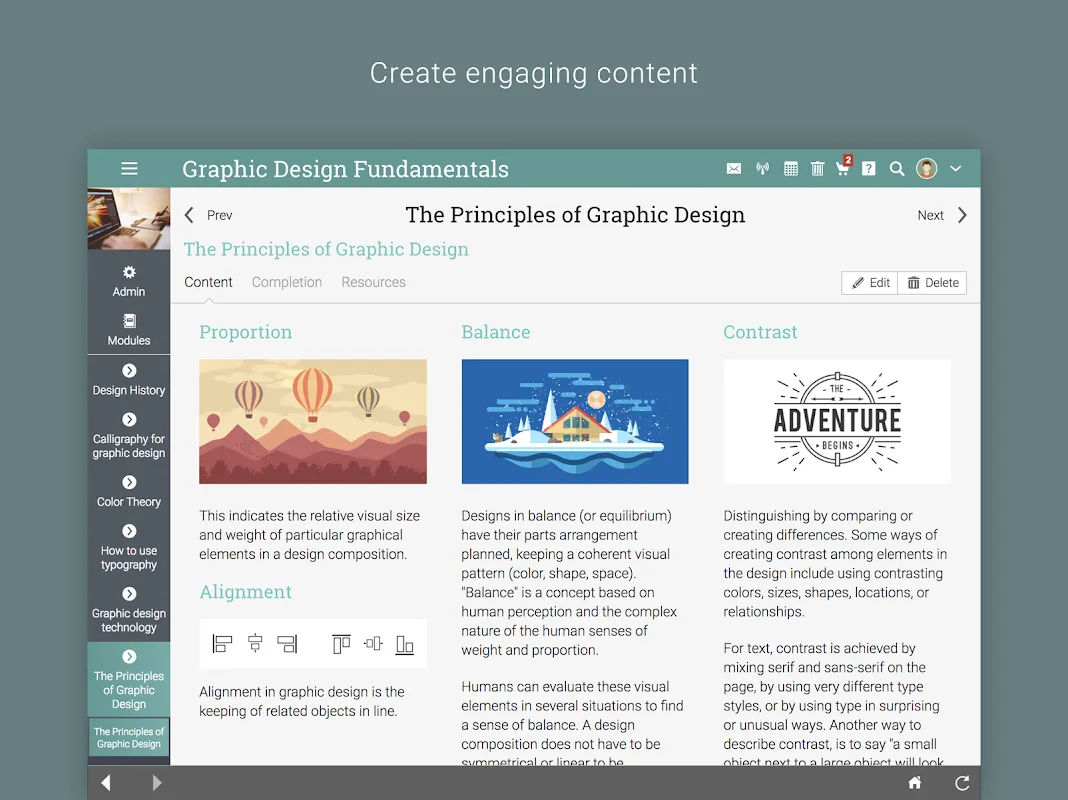The image size is (1068, 800).
Task: Expand the user profile dropdown arrow
Action: coord(956,169)
